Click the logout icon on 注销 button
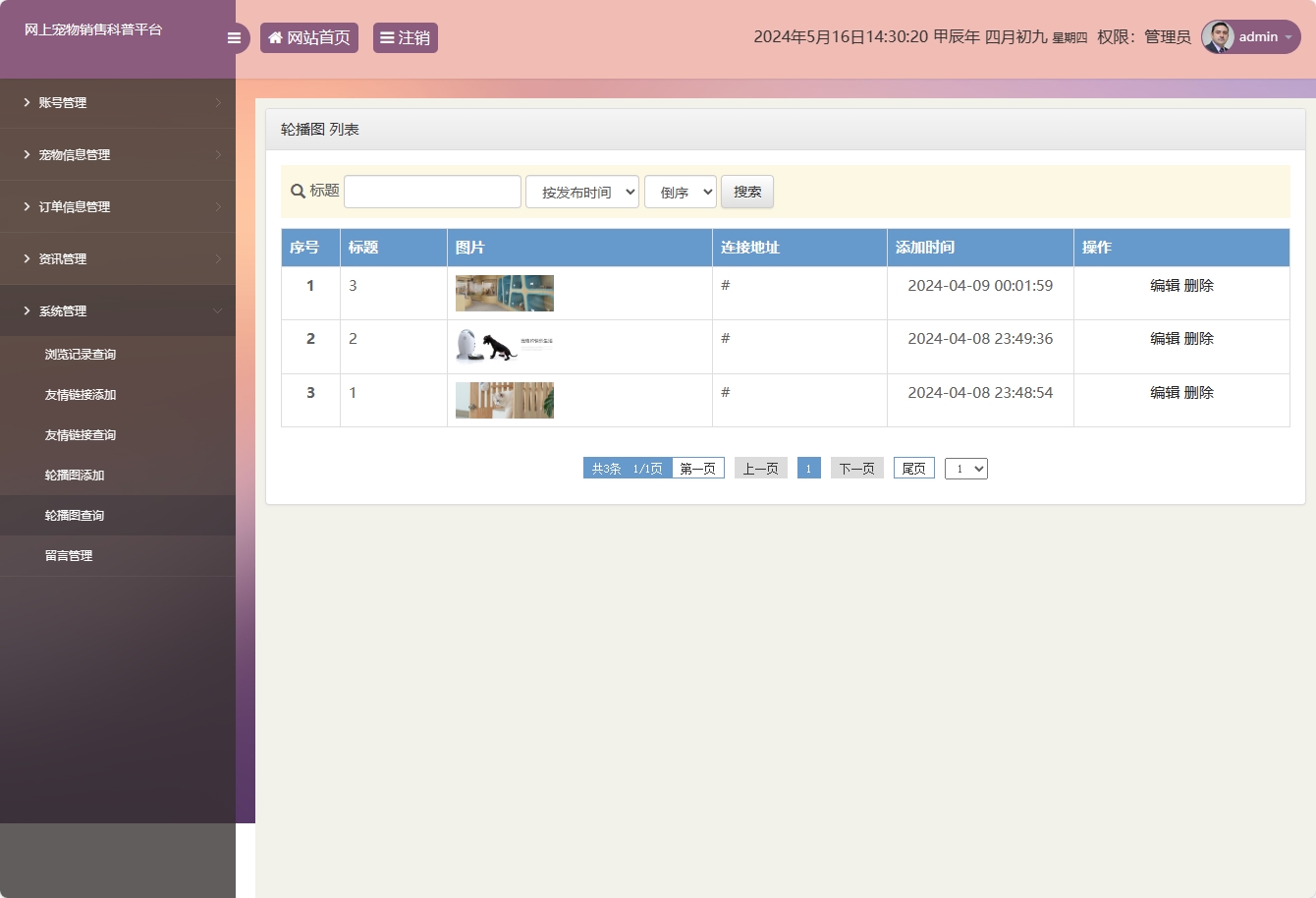The width and height of the screenshot is (1316, 898). [389, 37]
